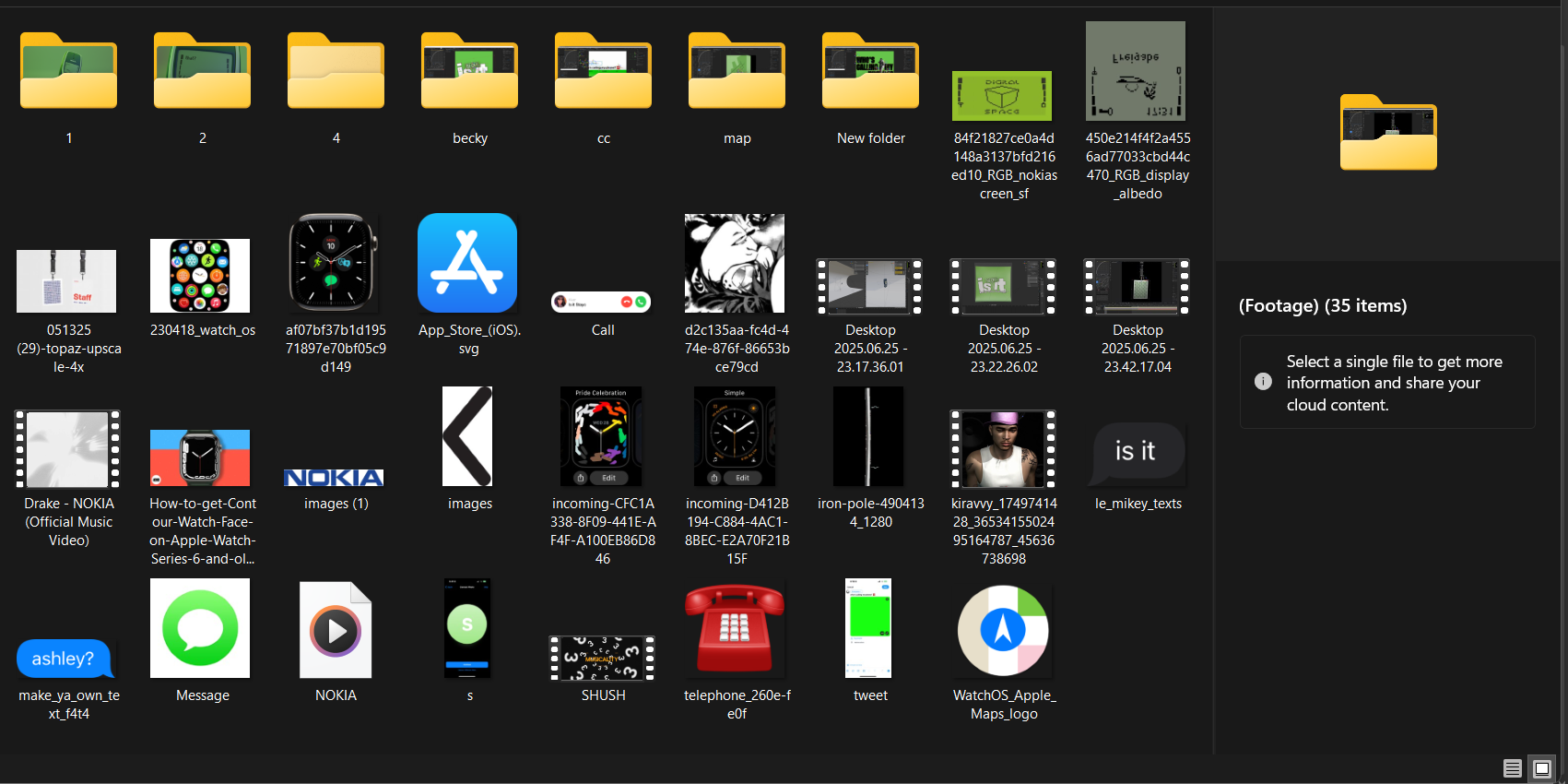Click the info icon in details pane
This screenshot has height=784, width=1568.
1263,382
